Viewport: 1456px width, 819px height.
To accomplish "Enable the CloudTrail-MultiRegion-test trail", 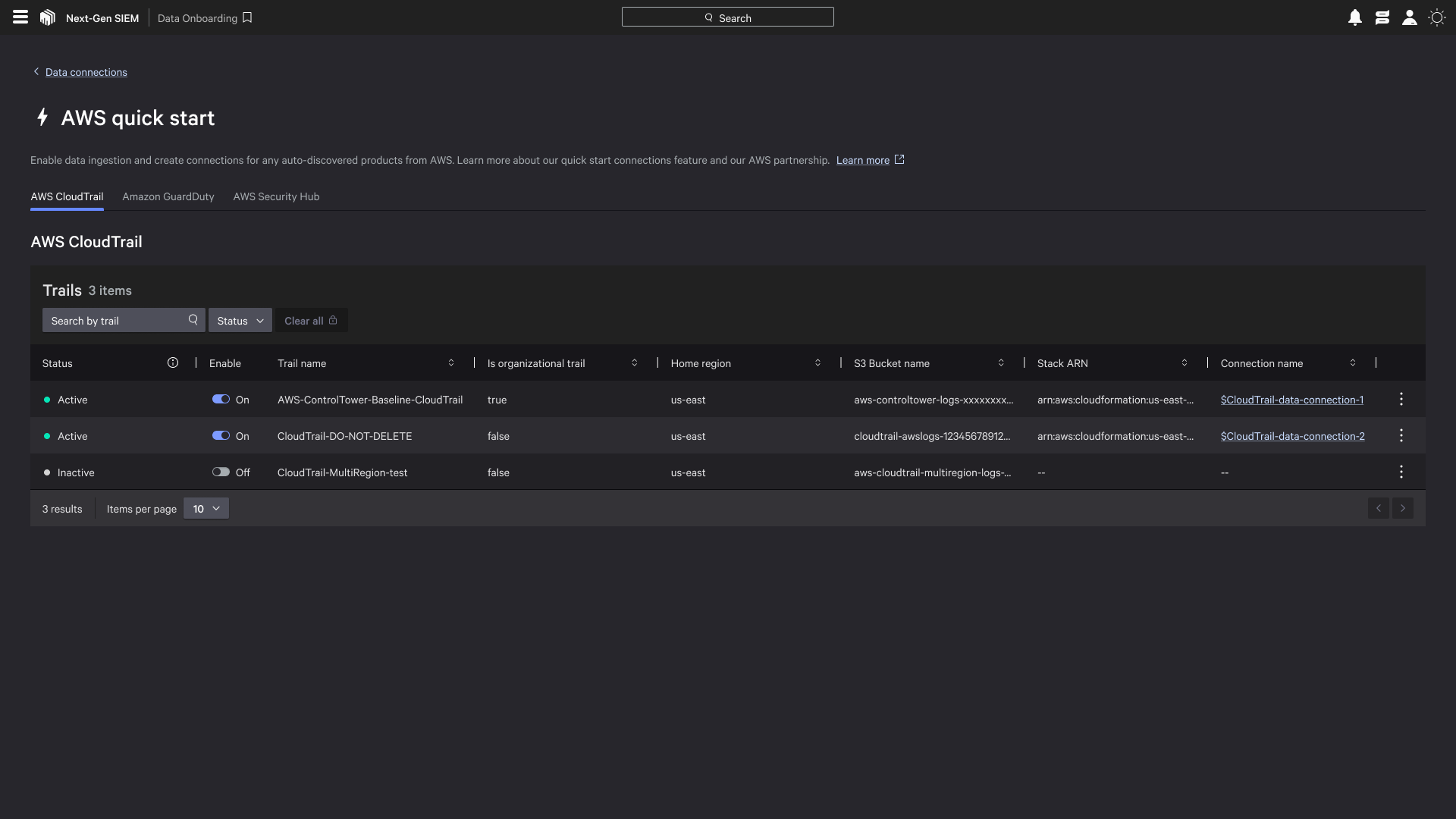I will [x=221, y=472].
